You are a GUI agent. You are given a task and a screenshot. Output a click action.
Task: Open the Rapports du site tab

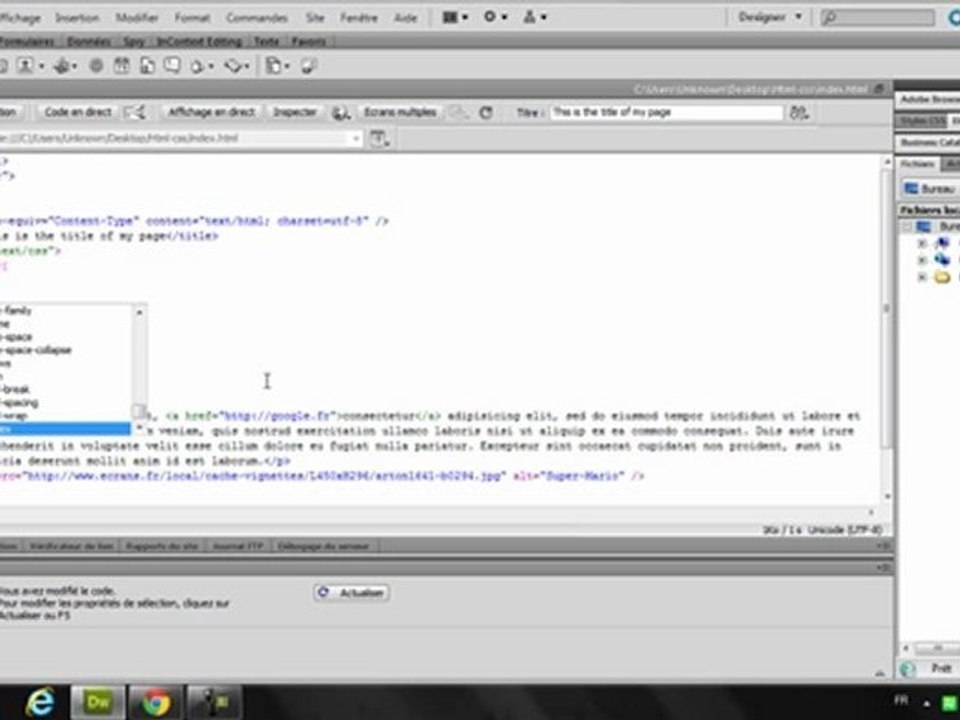[162, 546]
